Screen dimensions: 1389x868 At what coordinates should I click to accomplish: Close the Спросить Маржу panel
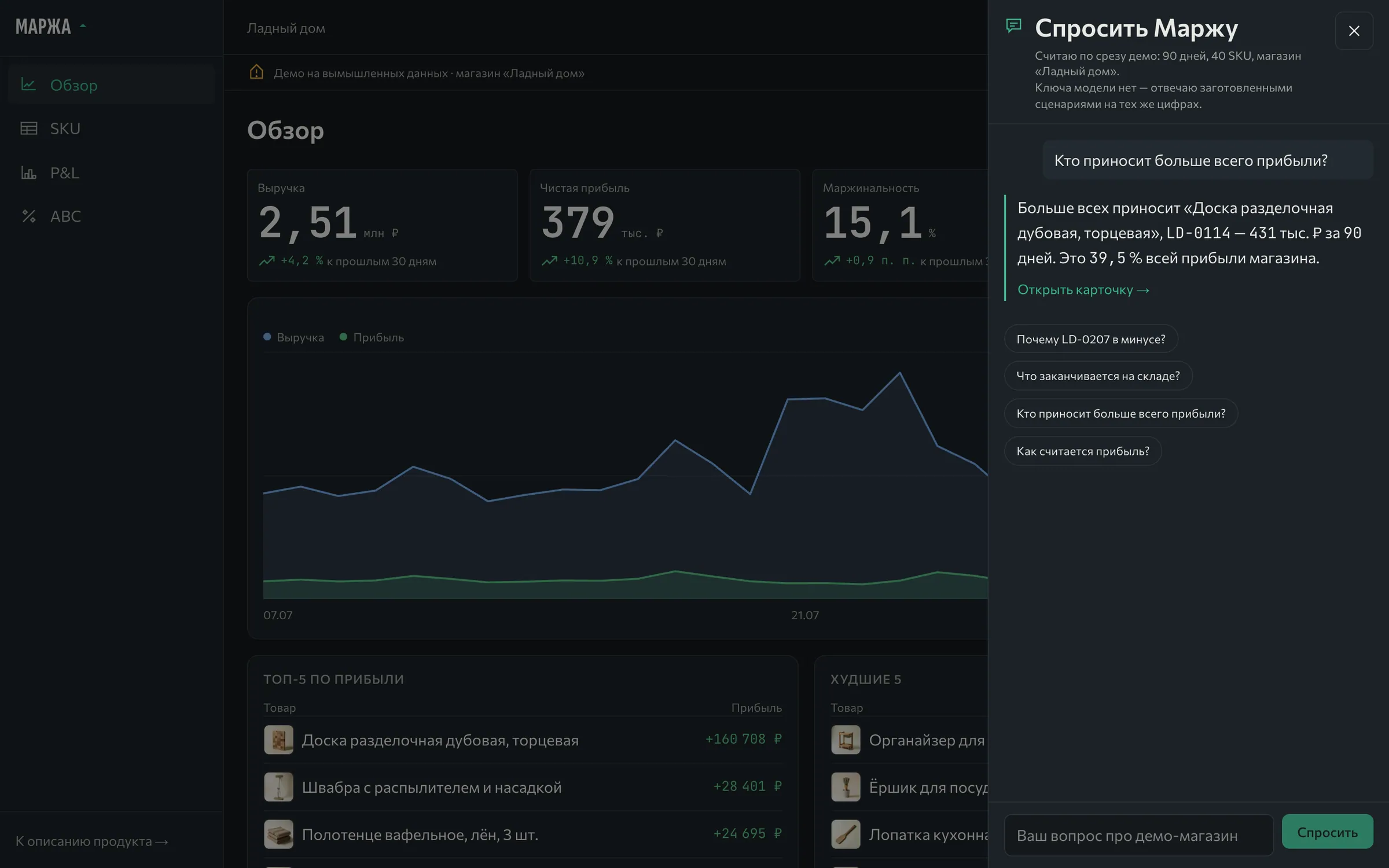pos(1354,31)
